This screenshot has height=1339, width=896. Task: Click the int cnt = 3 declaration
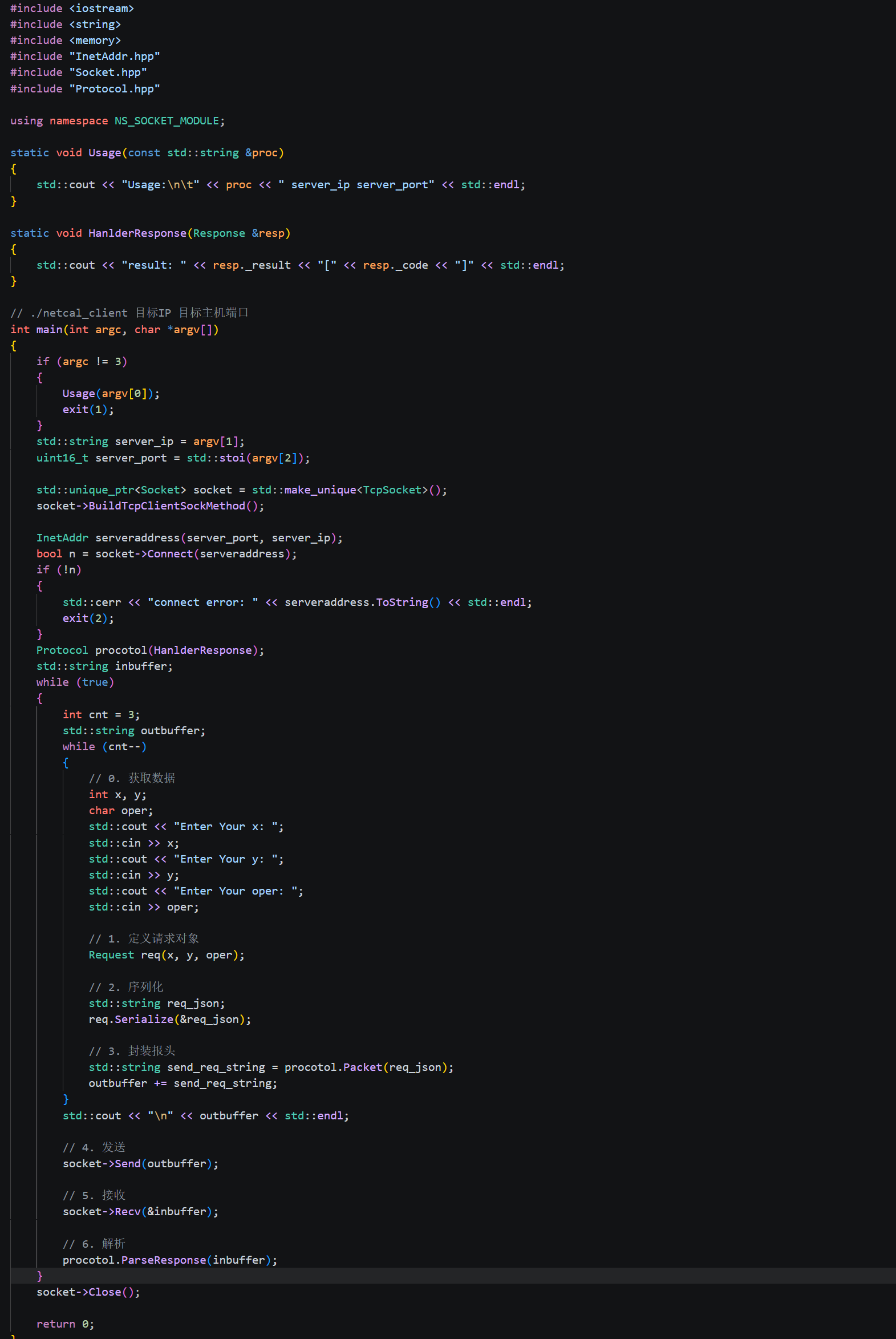(101, 715)
